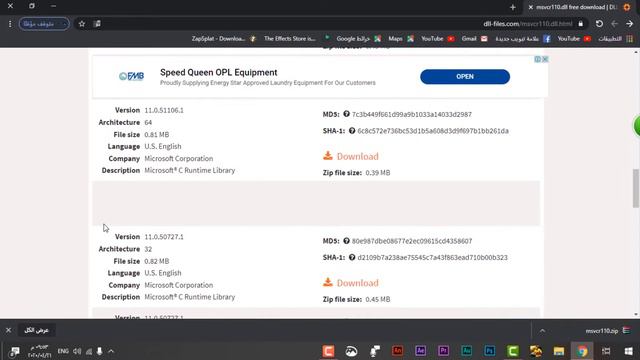Click MD5 hash starting with 80e987dbe

[x=412, y=241]
